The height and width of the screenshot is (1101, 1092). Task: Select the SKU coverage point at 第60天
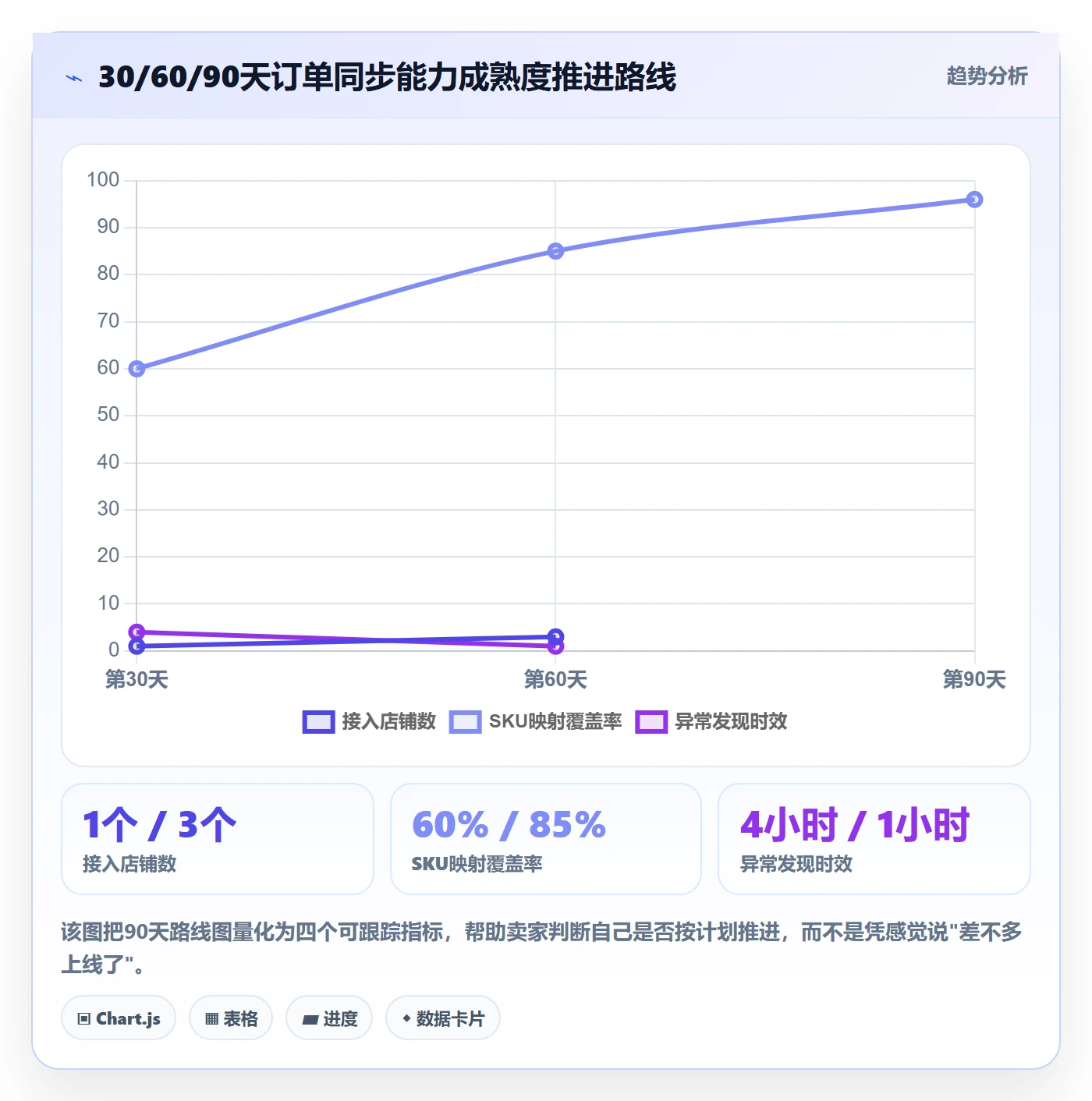pos(555,251)
